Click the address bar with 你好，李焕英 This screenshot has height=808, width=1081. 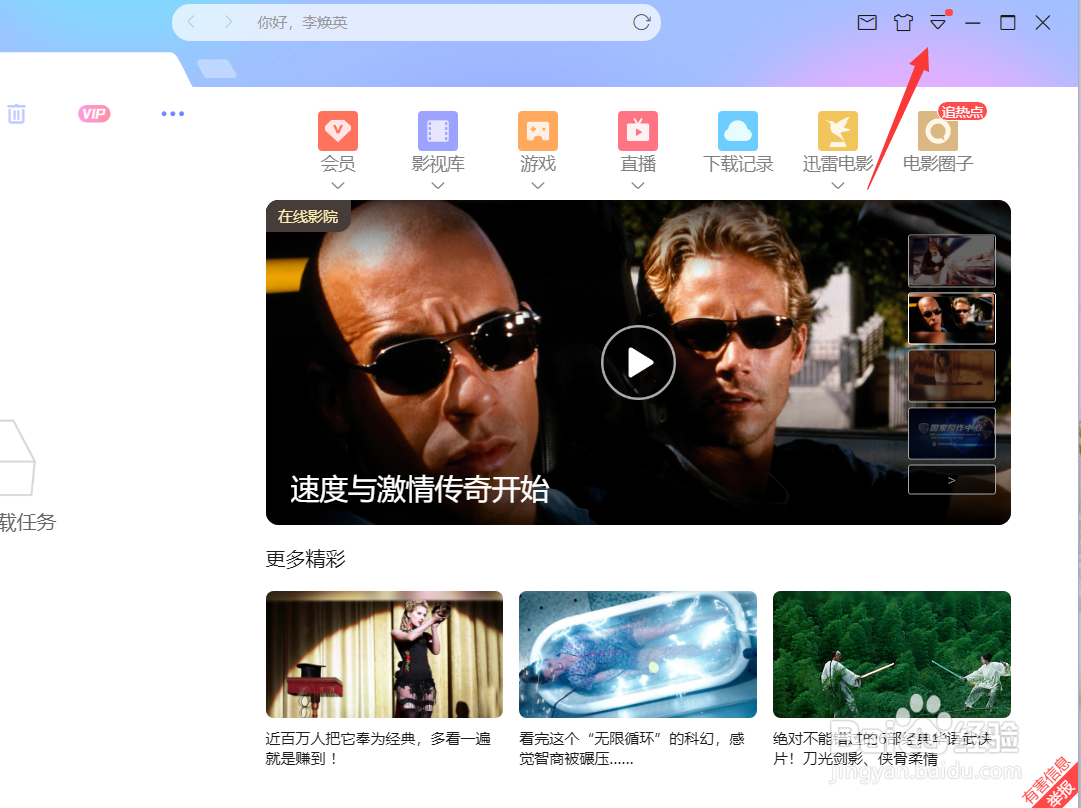(416, 23)
